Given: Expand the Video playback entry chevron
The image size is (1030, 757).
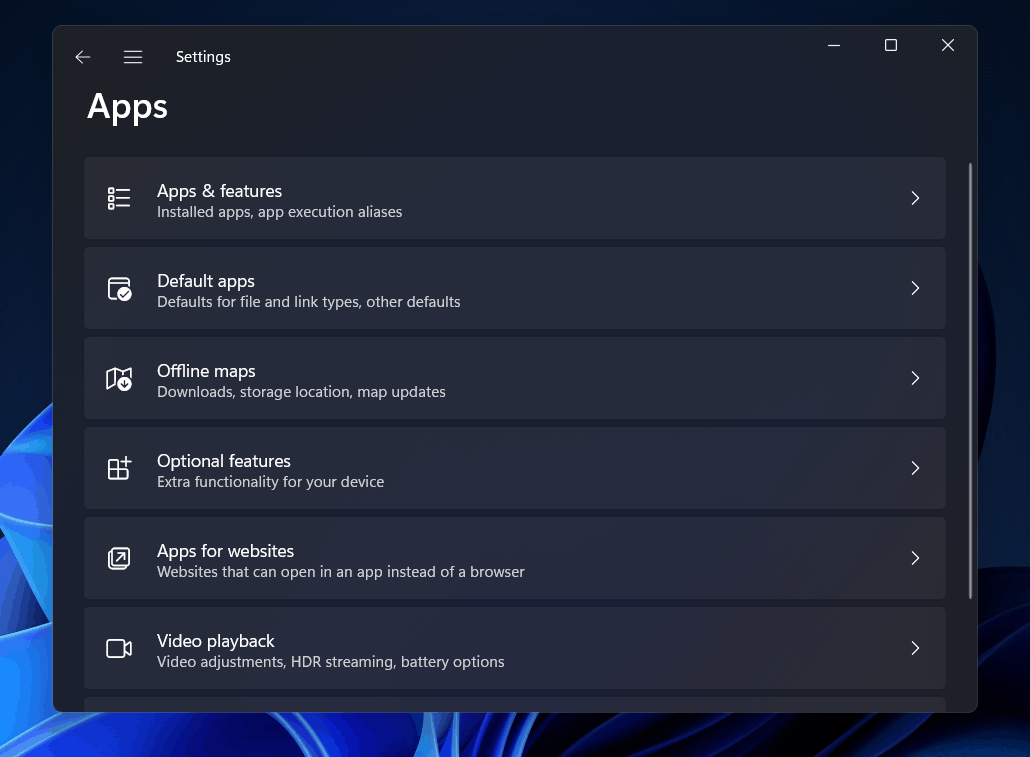Looking at the screenshot, I should click(915, 648).
